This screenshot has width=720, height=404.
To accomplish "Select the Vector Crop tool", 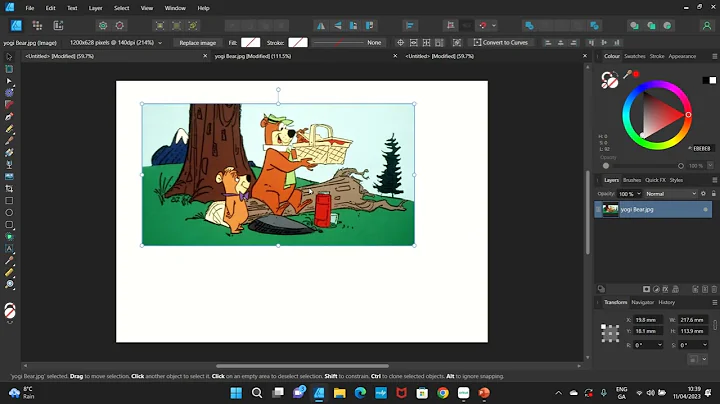I will point(9,189).
